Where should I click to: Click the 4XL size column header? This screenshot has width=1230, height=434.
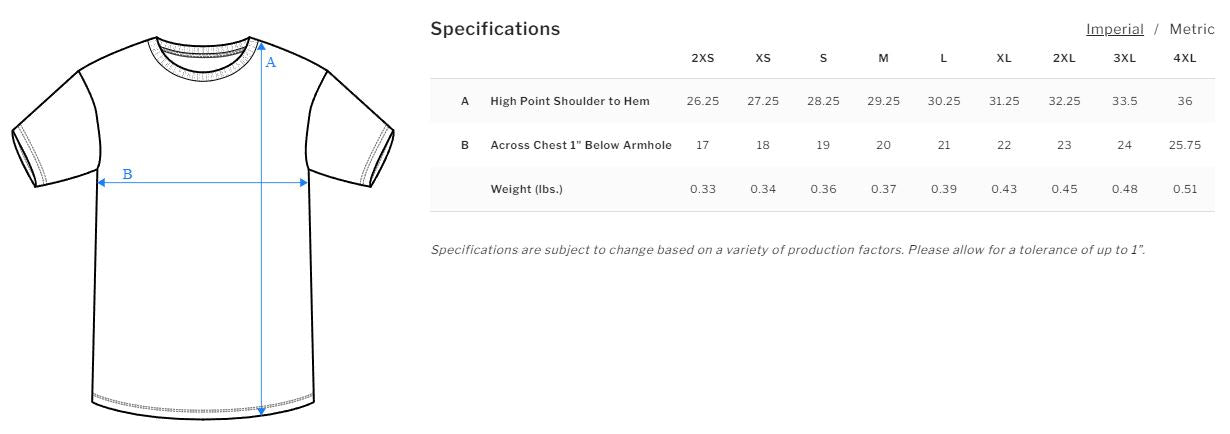click(1184, 58)
